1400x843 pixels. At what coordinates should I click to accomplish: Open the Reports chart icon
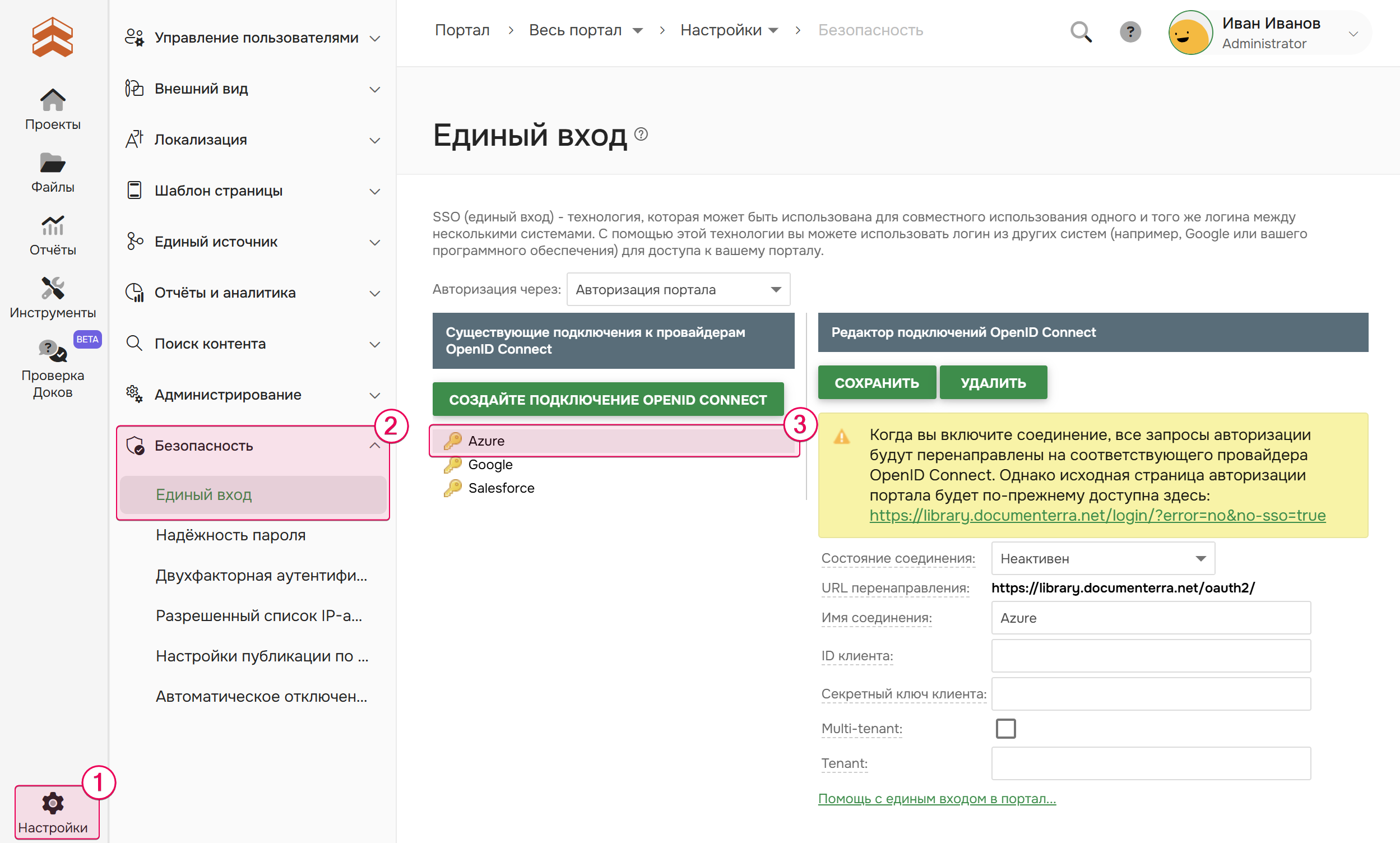pos(52,226)
